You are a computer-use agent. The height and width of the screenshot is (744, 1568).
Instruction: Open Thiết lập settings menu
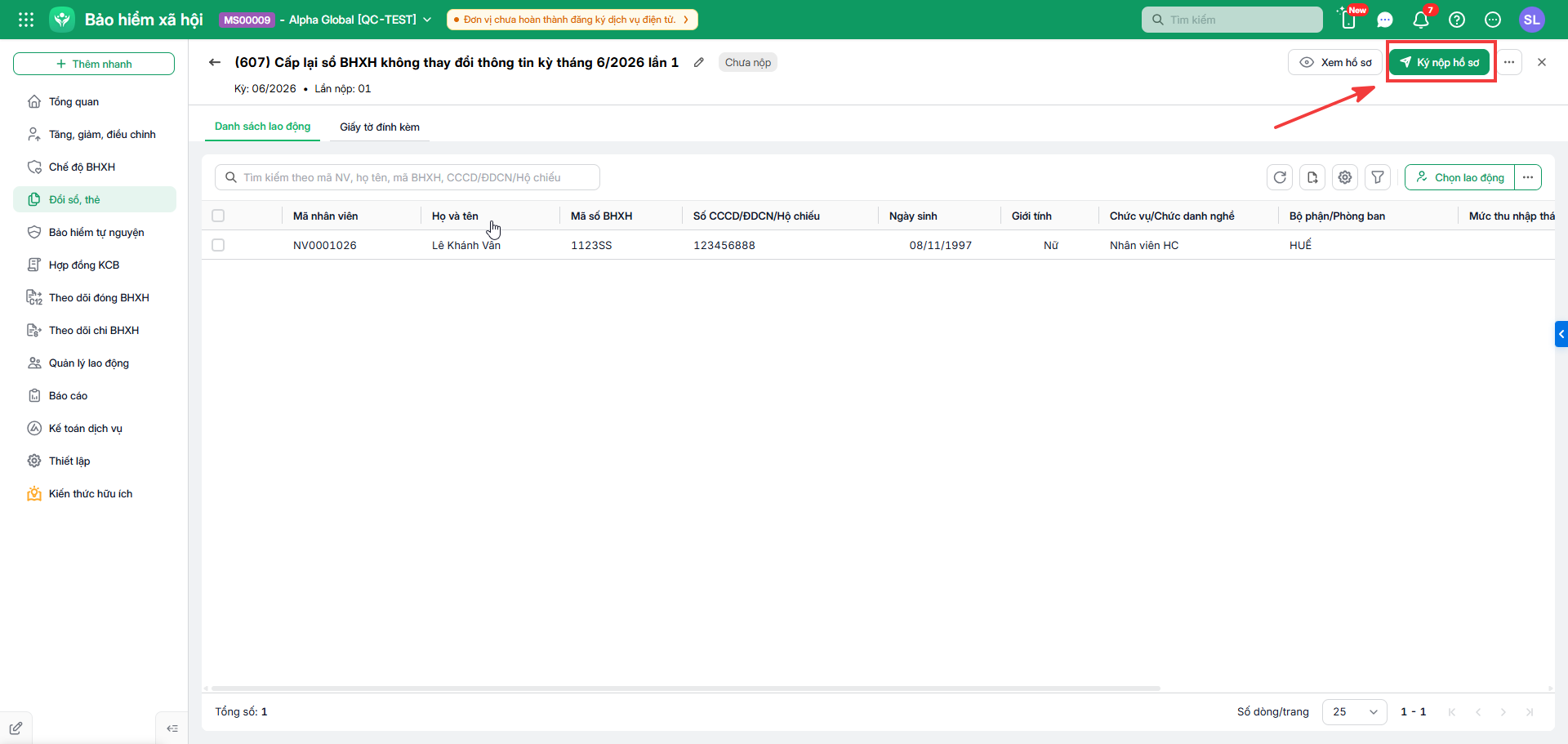[x=95, y=461]
